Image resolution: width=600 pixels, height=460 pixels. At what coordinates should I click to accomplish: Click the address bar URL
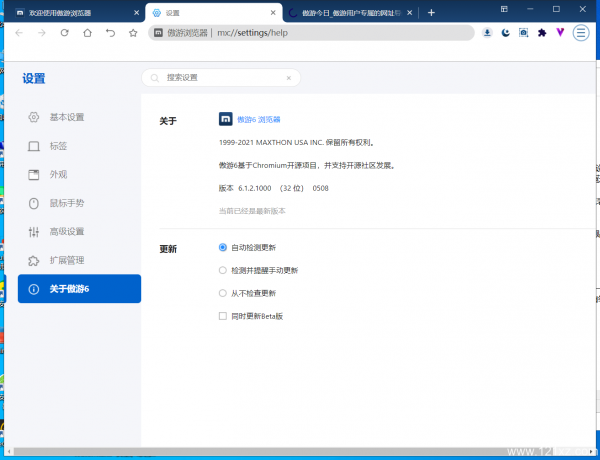253,33
